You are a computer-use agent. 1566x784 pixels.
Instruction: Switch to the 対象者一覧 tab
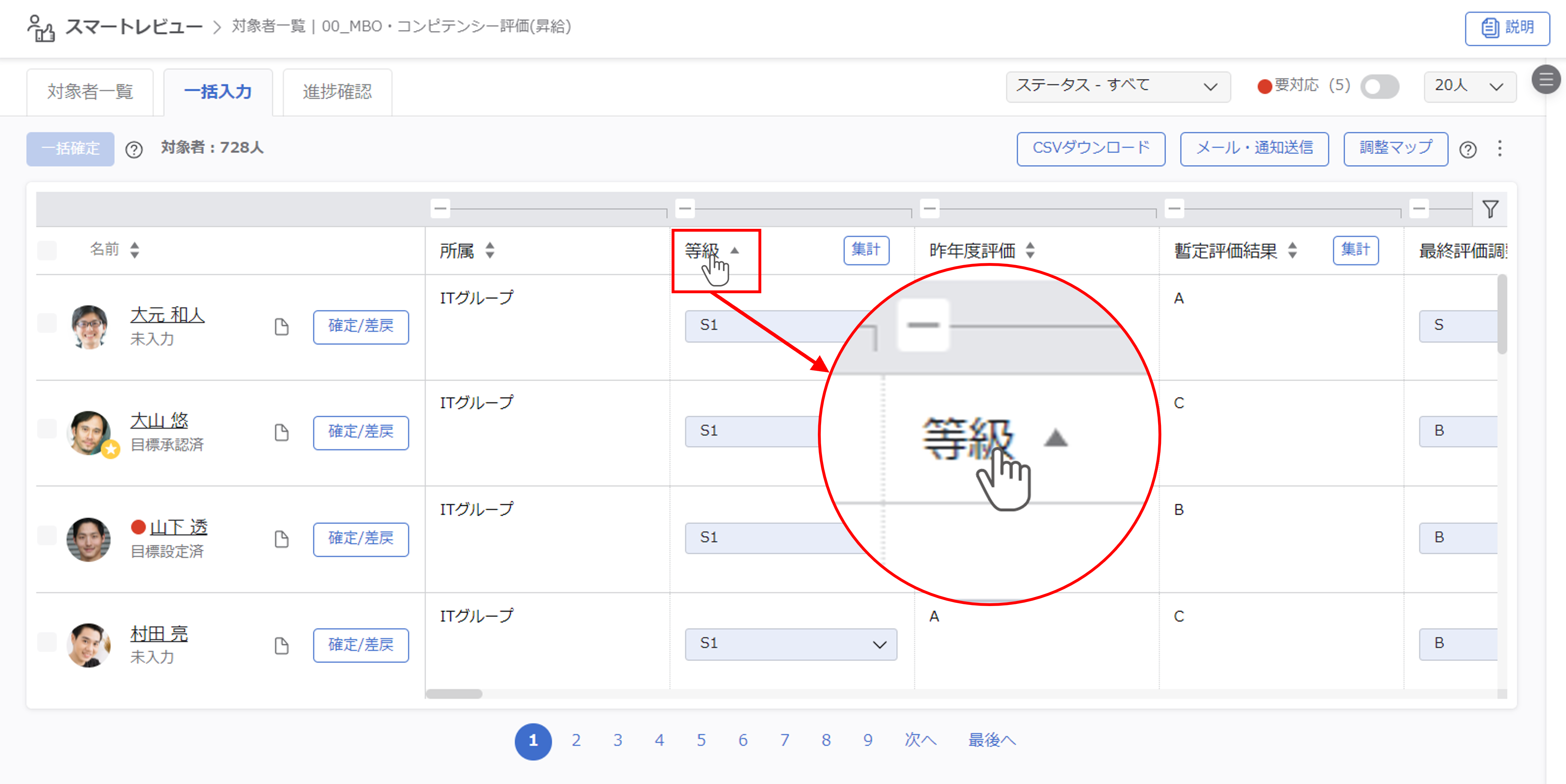[90, 92]
